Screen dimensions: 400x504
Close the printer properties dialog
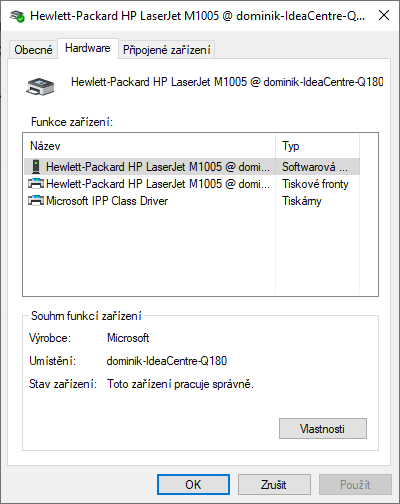pos(384,15)
